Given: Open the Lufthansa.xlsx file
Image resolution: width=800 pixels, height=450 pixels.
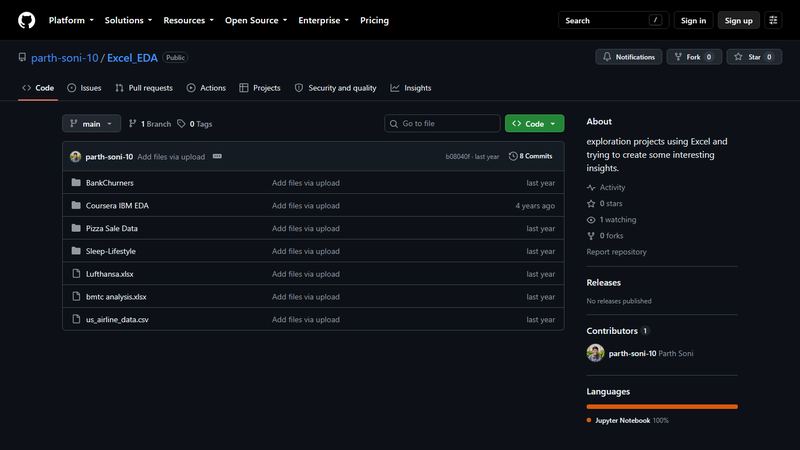Looking at the screenshot, I should coord(110,274).
